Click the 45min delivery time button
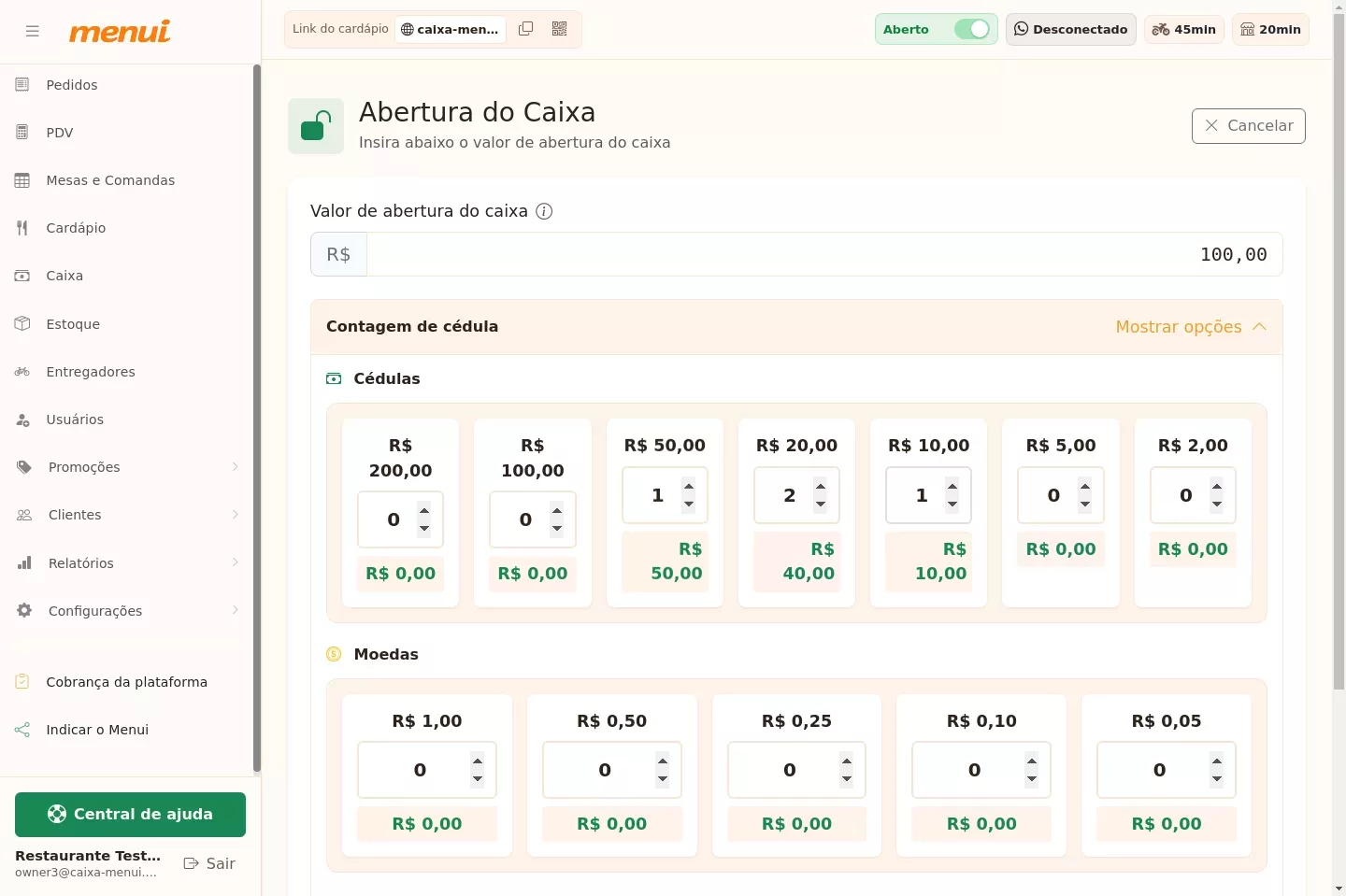The width and height of the screenshot is (1346, 896). coord(1184,29)
